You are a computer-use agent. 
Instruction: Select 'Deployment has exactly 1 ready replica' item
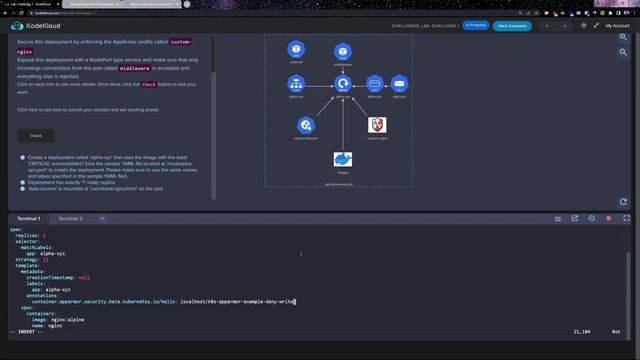click(68, 182)
